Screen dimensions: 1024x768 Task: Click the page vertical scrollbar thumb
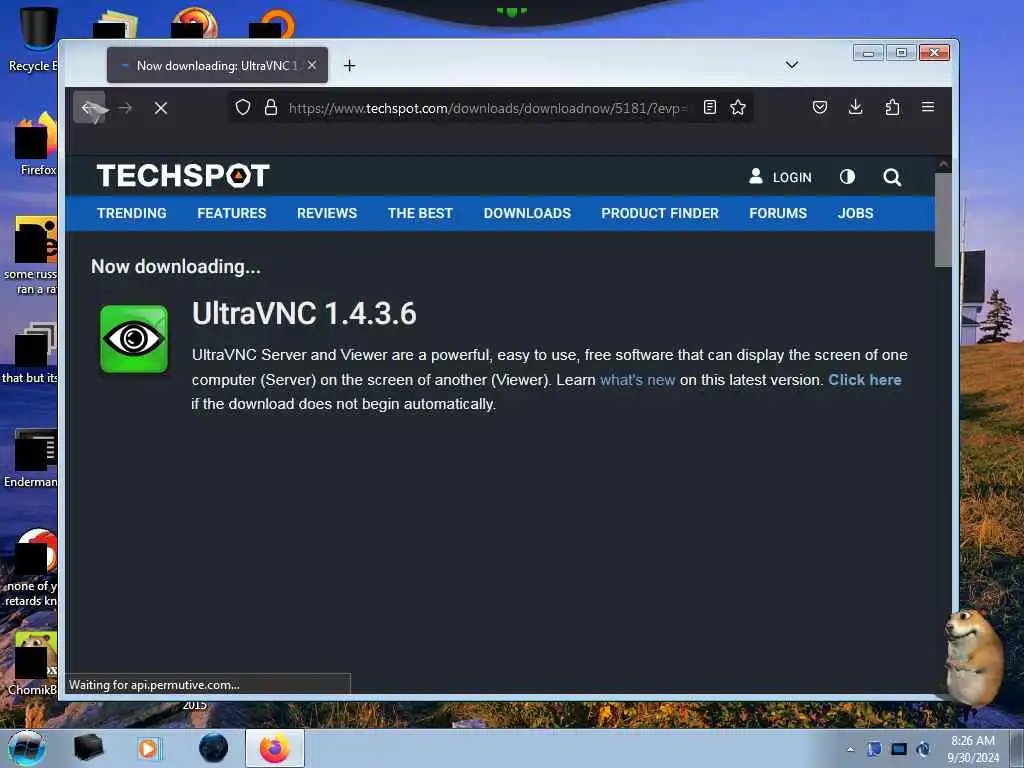[x=943, y=220]
